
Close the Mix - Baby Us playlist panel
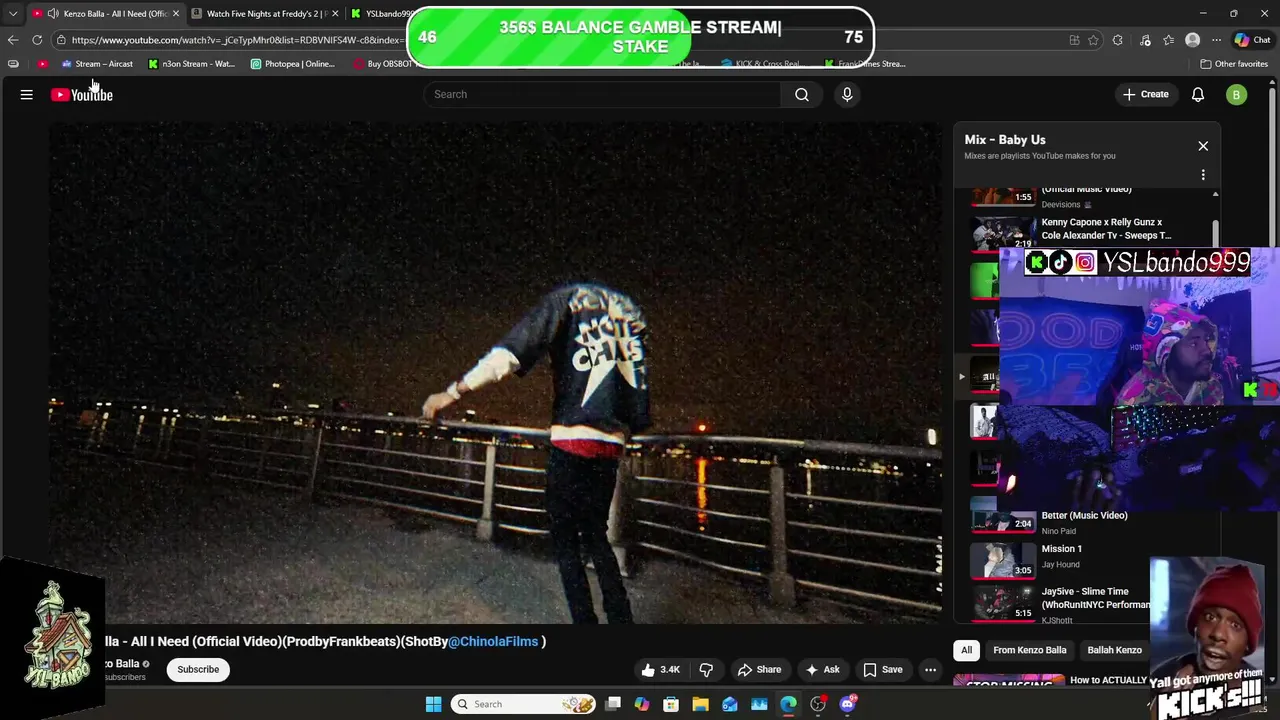[1203, 146]
